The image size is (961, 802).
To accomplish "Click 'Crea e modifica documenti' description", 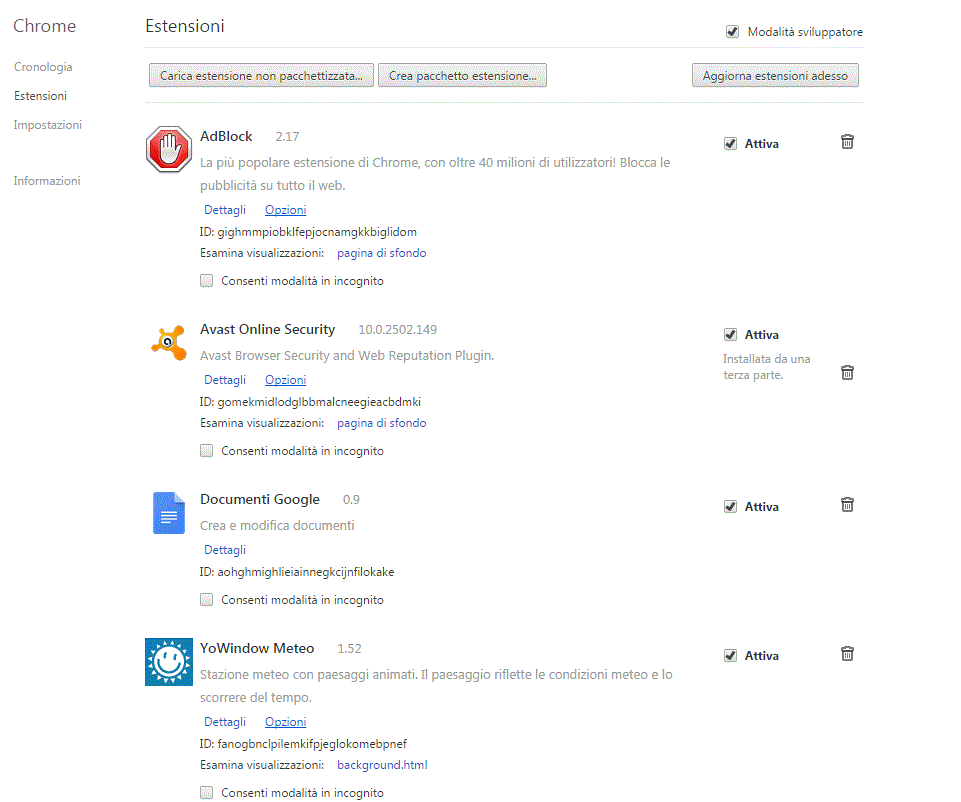I will (277, 526).
